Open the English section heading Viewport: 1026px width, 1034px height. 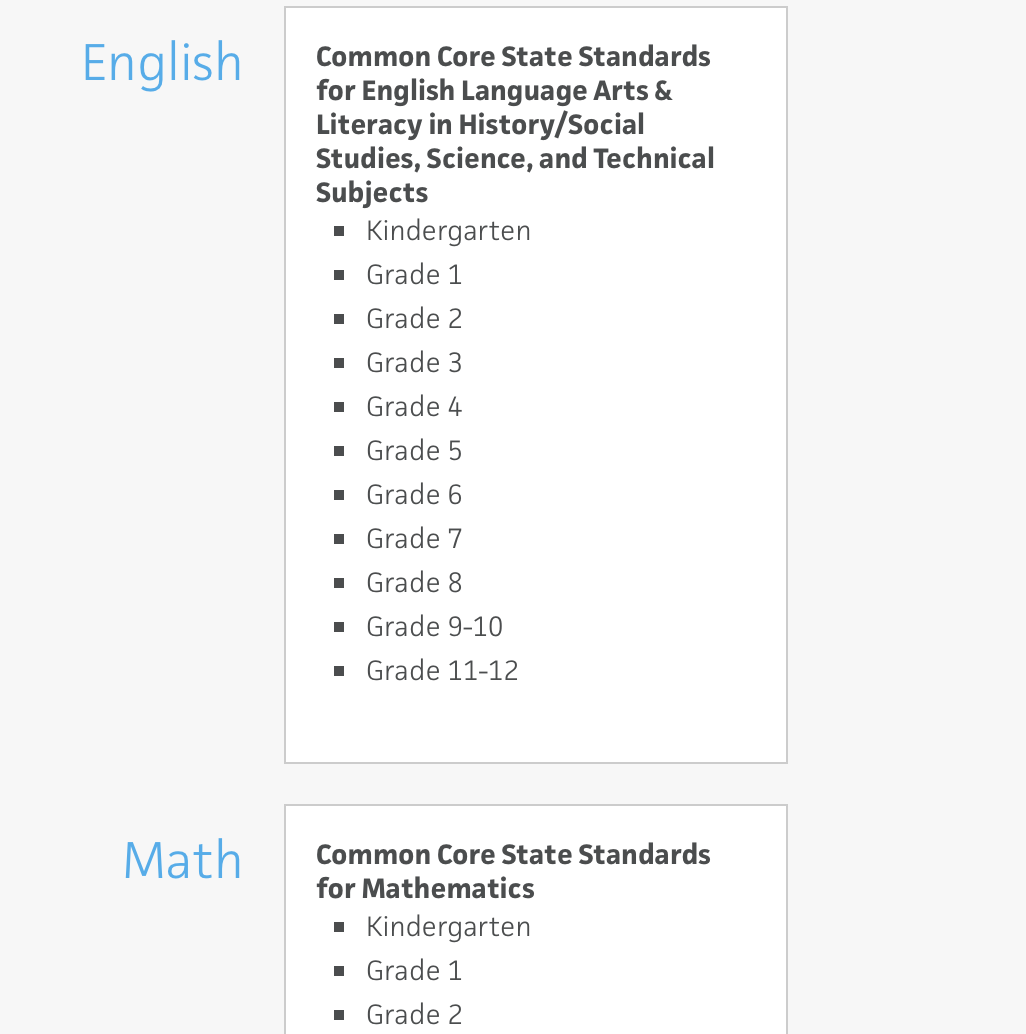(162, 64)
